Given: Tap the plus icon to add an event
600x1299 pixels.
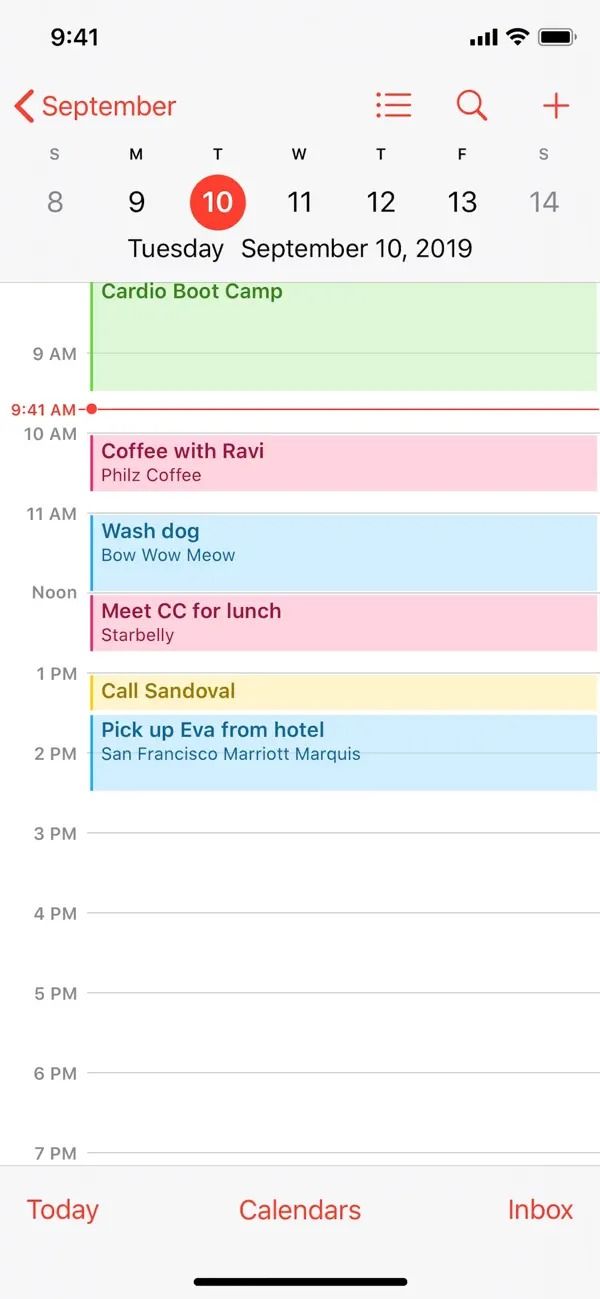Looking at the screenshot, I should point(556,105).
